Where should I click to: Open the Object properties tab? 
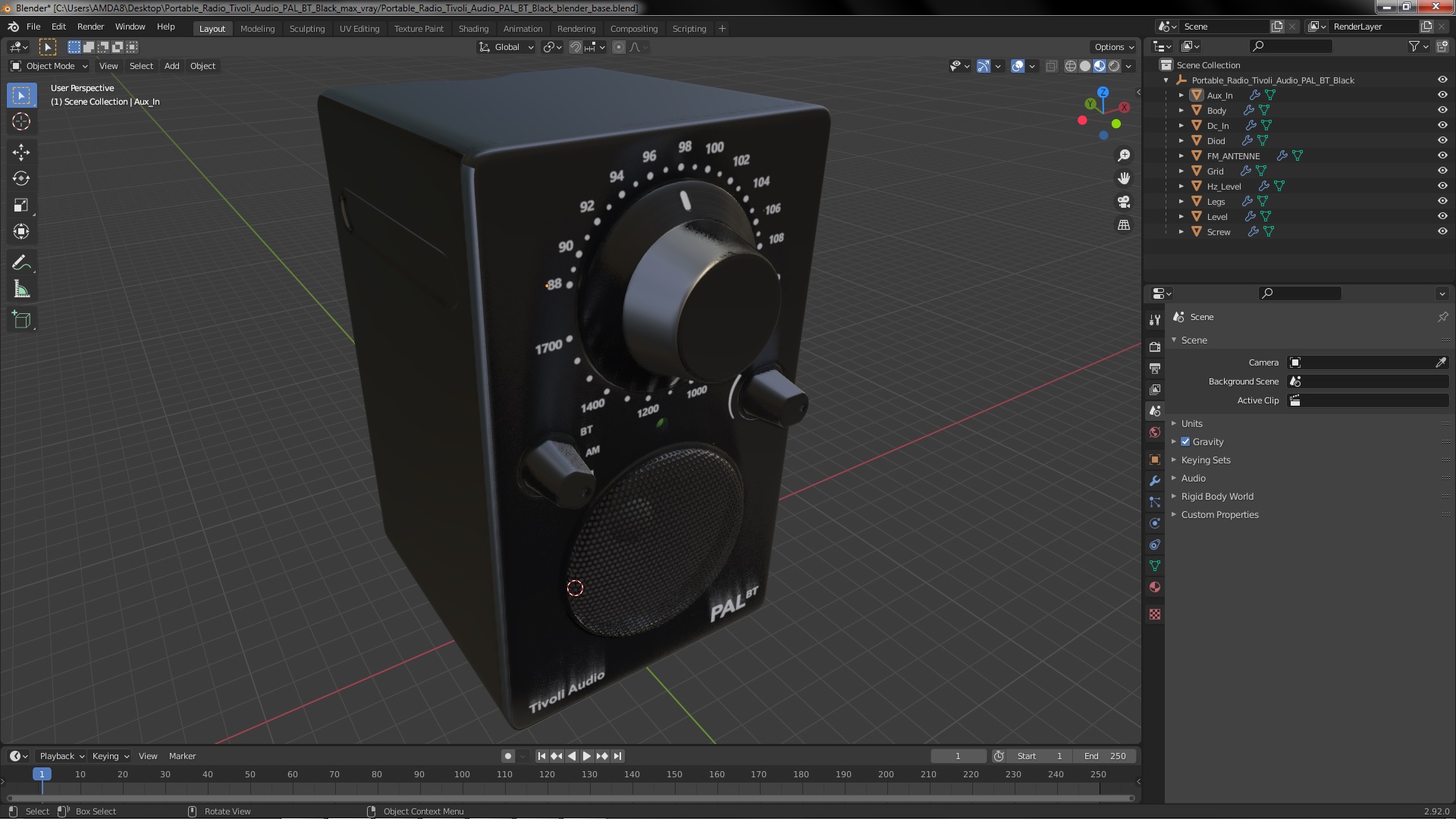point(1155,460)
